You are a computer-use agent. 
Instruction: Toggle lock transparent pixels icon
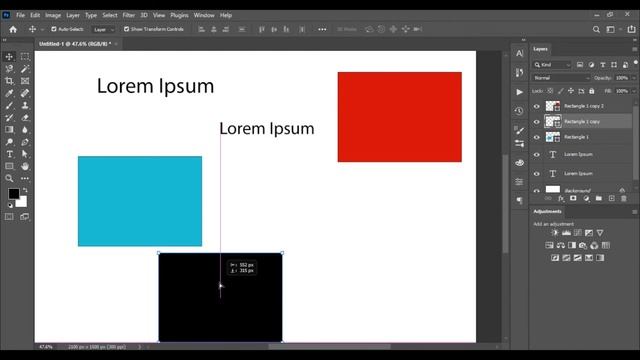click(x=550, y=91)
